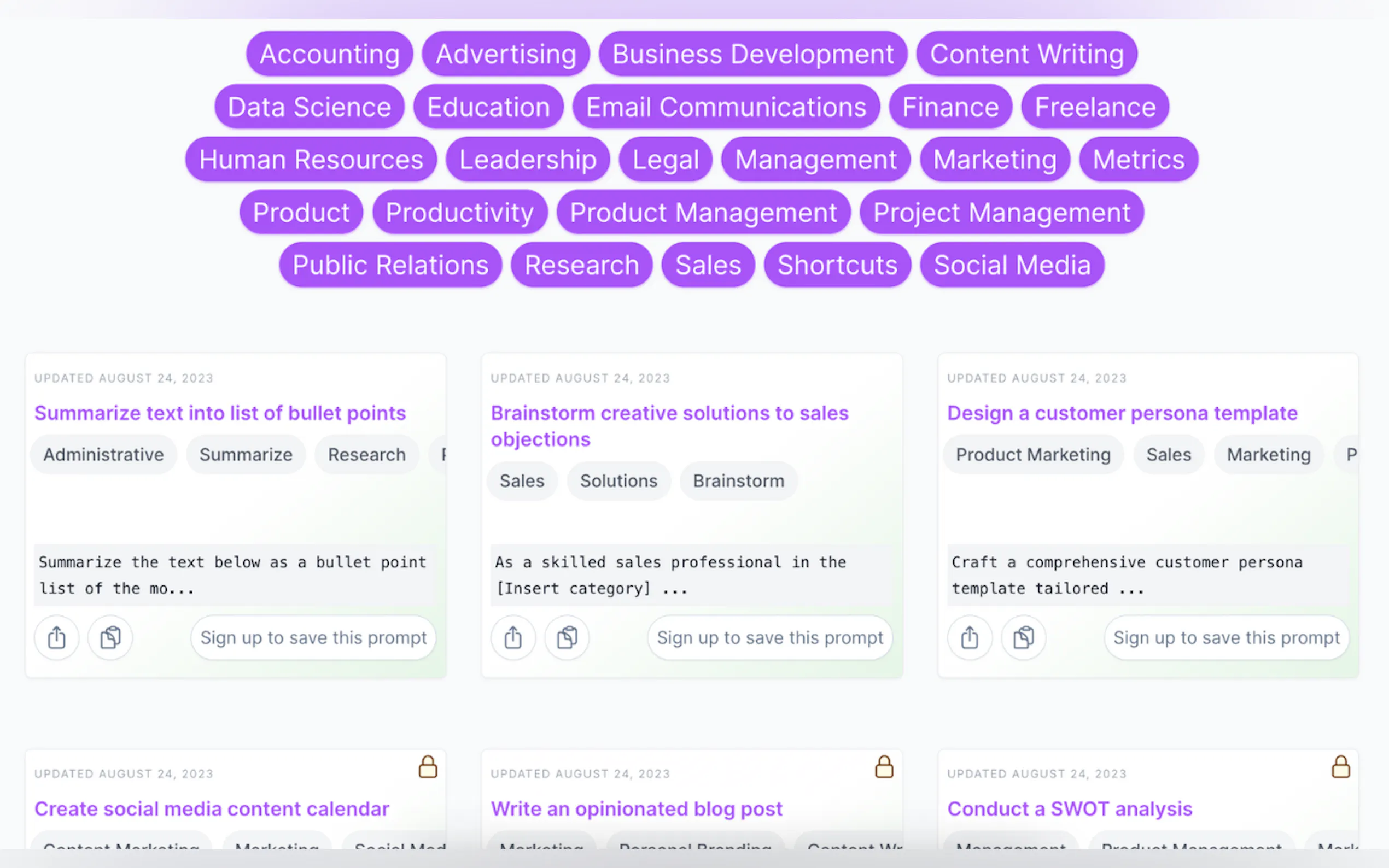This screenshot has height=868, width=1389.
Task: Sign up to save the persona template prompt
Action: (1226, 637)
